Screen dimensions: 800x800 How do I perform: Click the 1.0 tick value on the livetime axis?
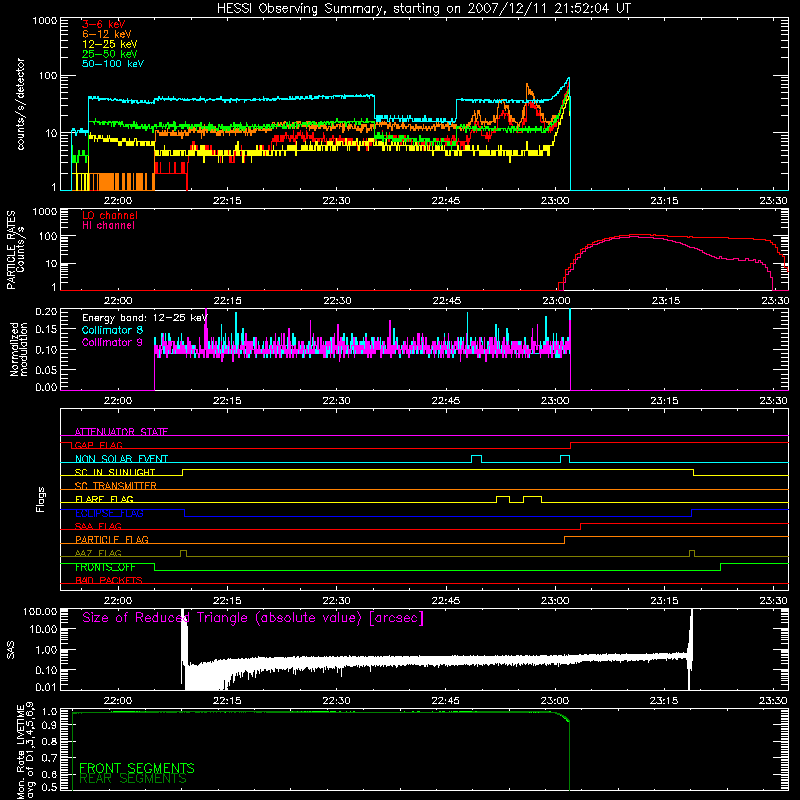coord(49,711)
